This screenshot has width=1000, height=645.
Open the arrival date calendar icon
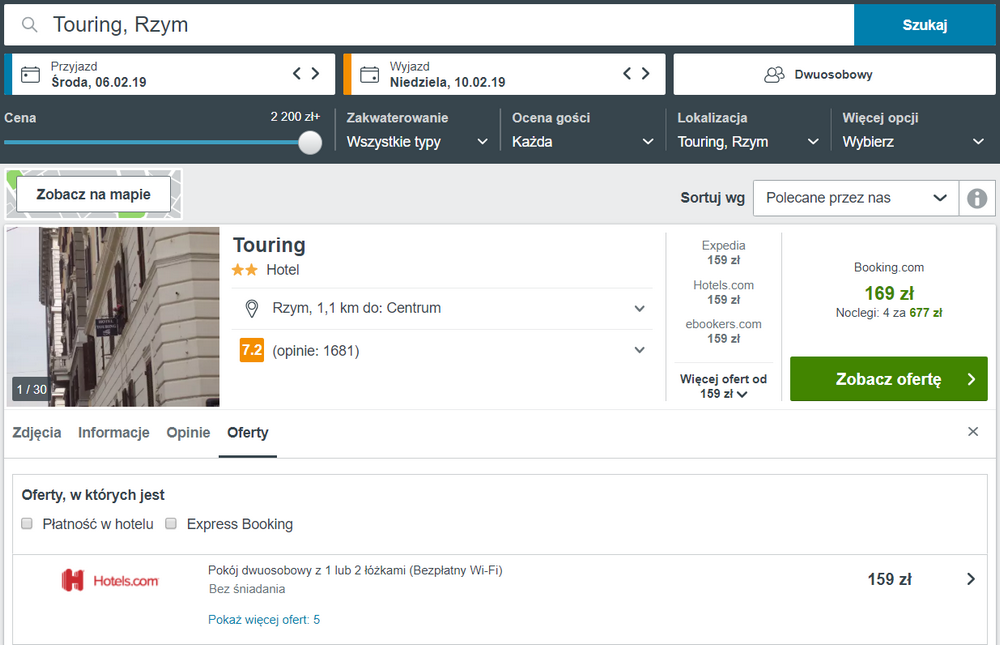(30, 75)
